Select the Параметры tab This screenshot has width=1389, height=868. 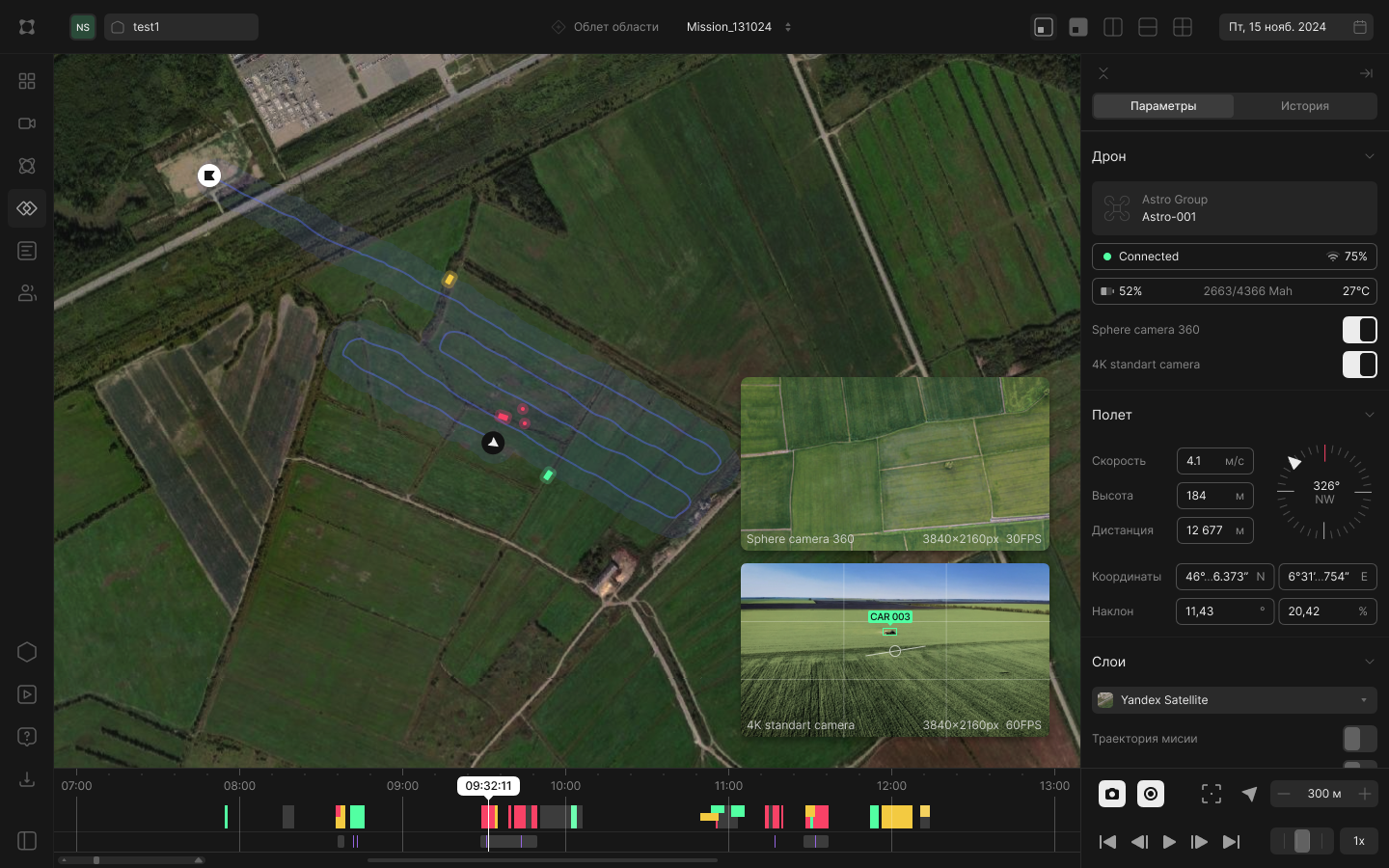(x=1163, y=106)
